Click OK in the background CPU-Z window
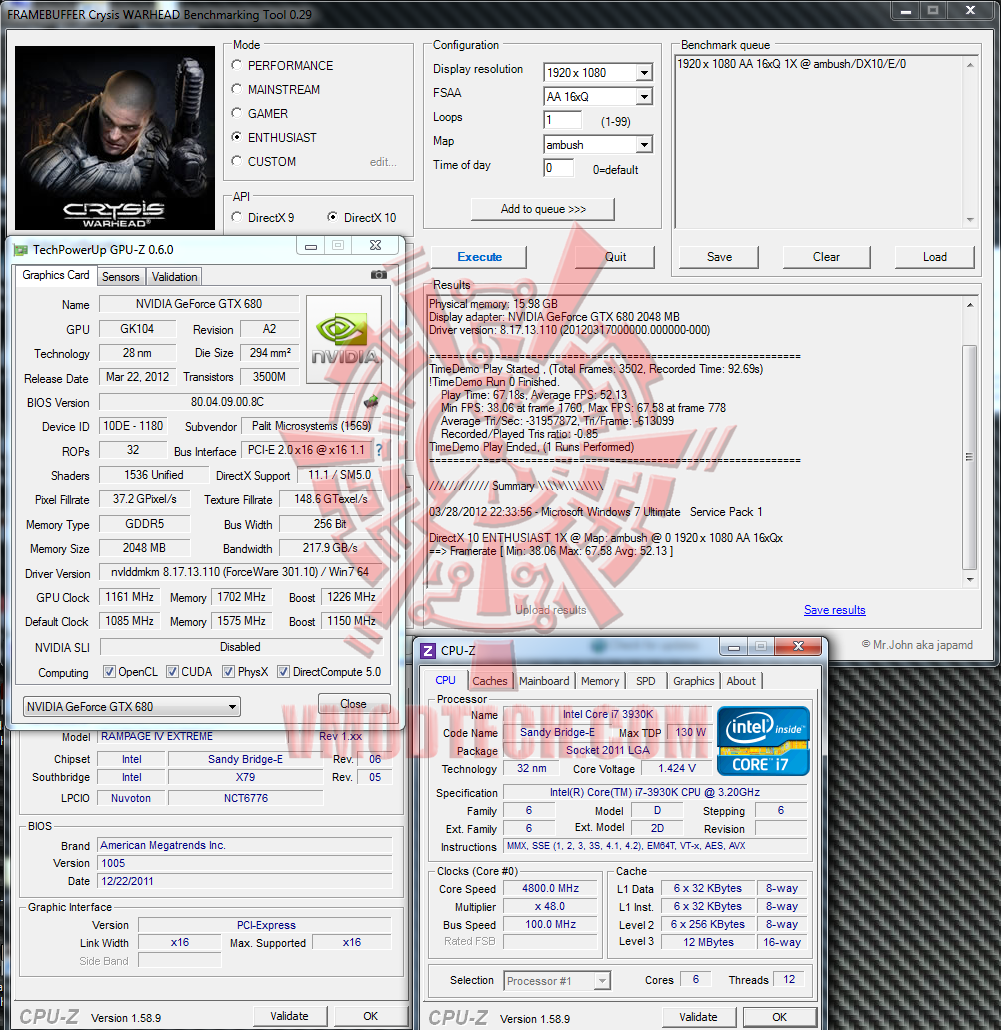Image resolution: width=1001 pixels, height=1030 pixels. click(x=370, y=1016)
